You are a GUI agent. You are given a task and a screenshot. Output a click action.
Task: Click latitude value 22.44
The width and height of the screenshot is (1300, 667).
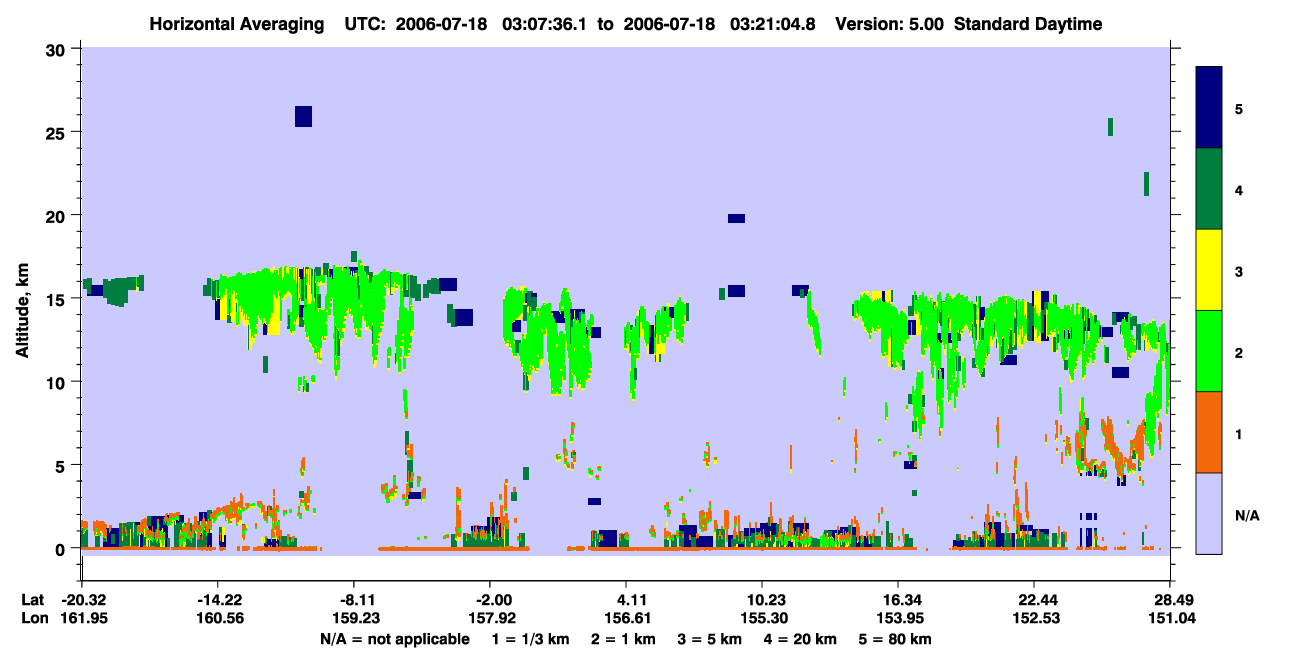click(1034, 600)
